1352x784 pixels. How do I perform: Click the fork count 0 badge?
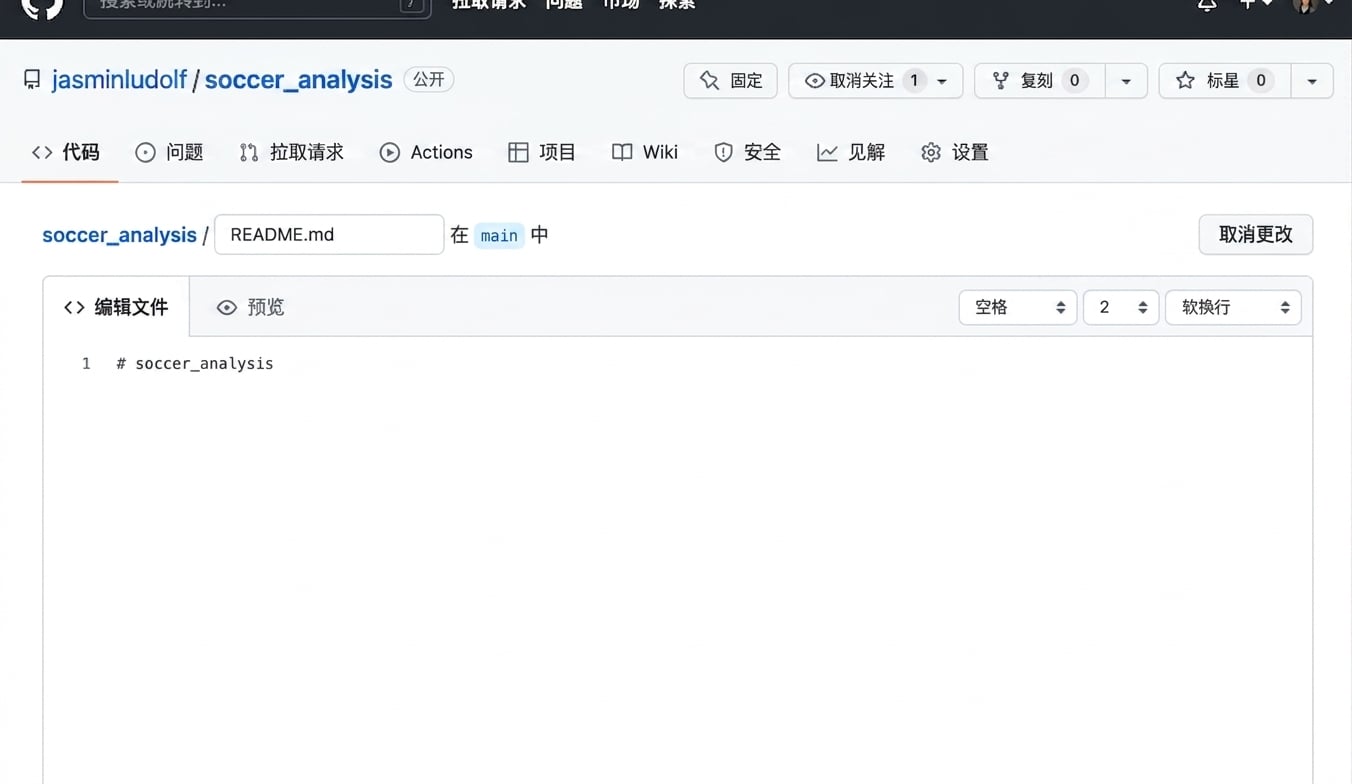pyautogui.click(x=1074, y=81)
